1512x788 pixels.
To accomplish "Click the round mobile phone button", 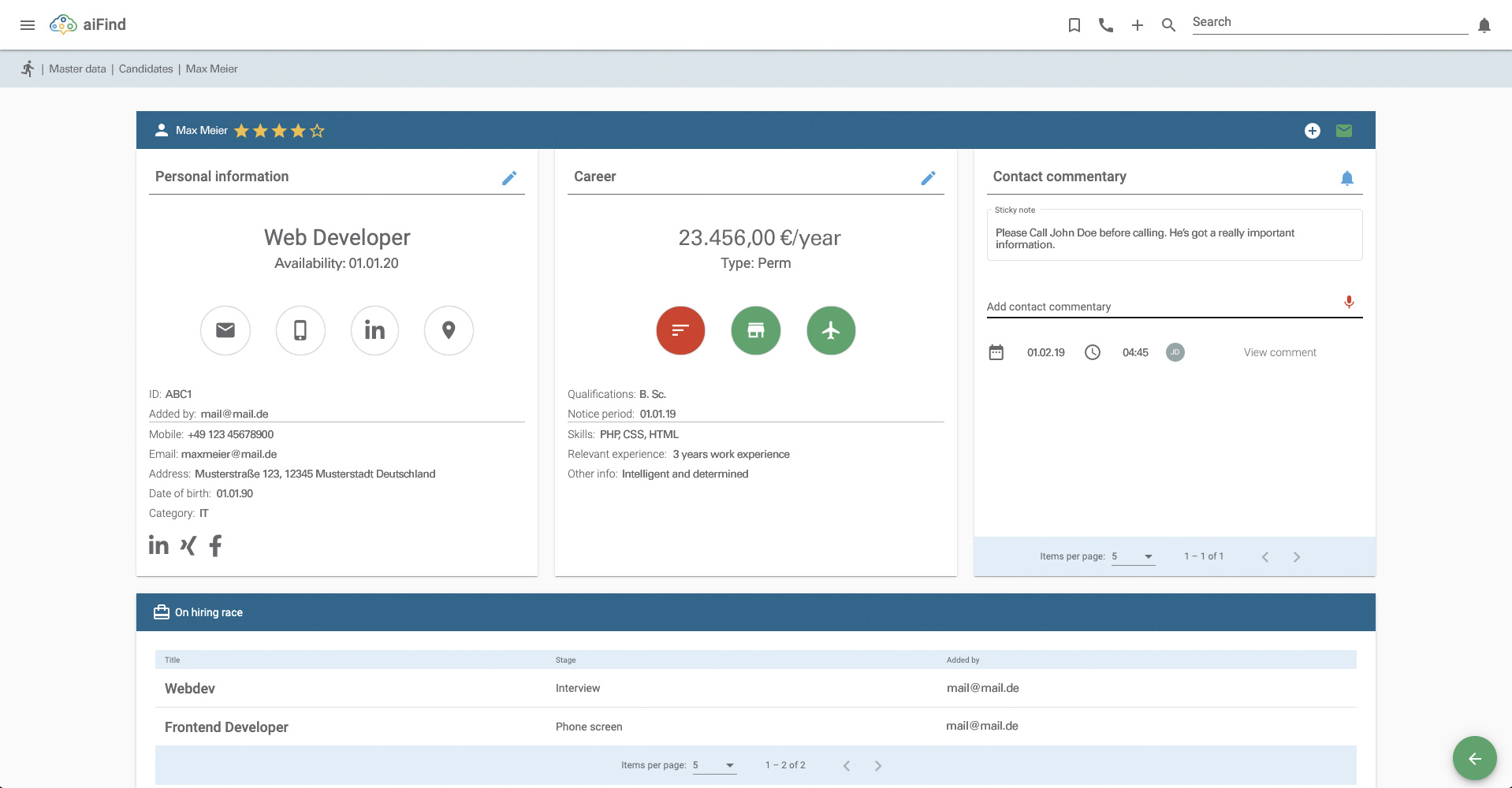I will (300, 330).
